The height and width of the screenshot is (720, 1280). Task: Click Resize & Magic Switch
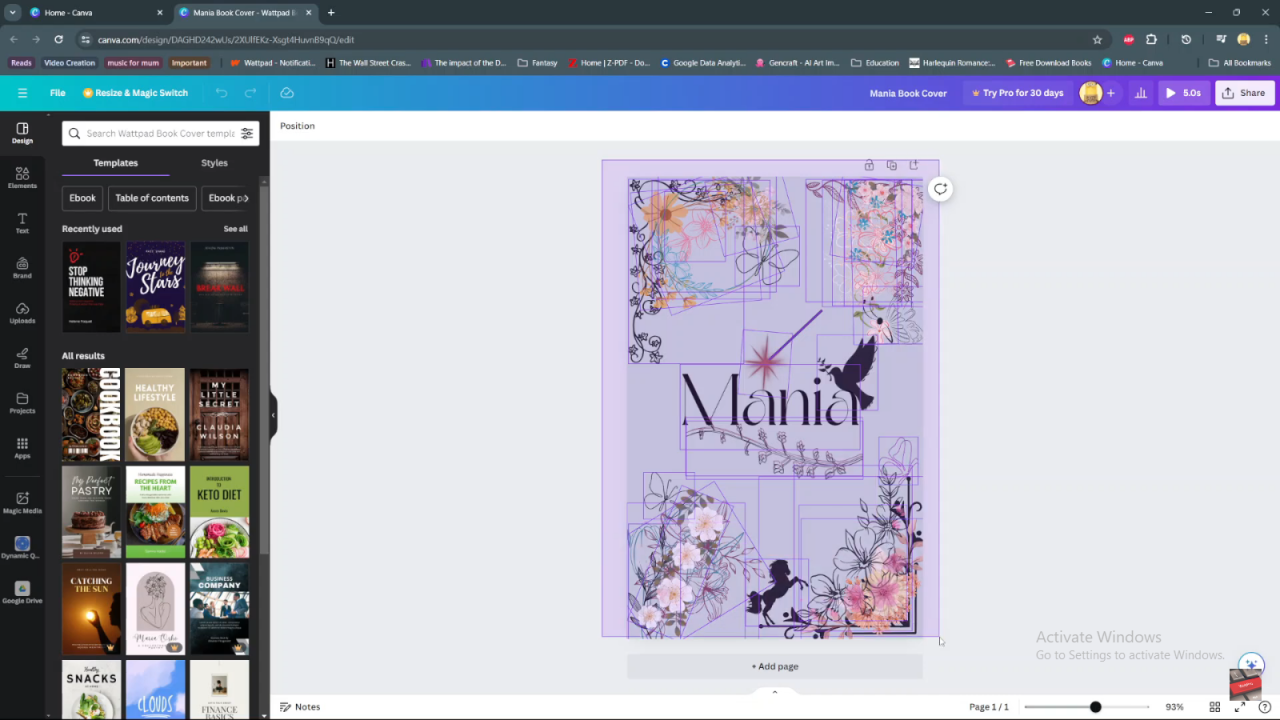[135, 93]
